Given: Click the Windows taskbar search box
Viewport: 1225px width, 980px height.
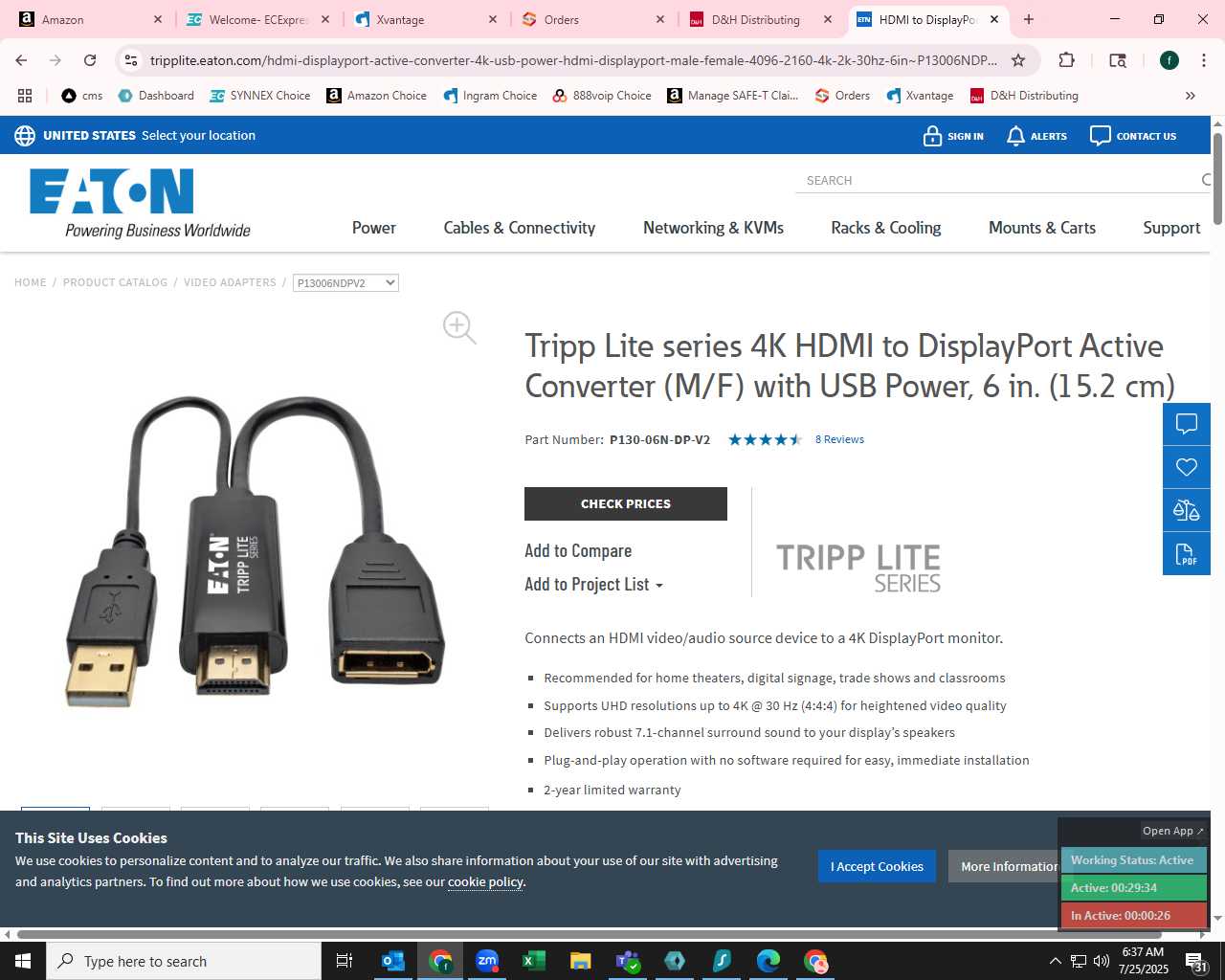Looking at the screenshot, I should [184, 961].
